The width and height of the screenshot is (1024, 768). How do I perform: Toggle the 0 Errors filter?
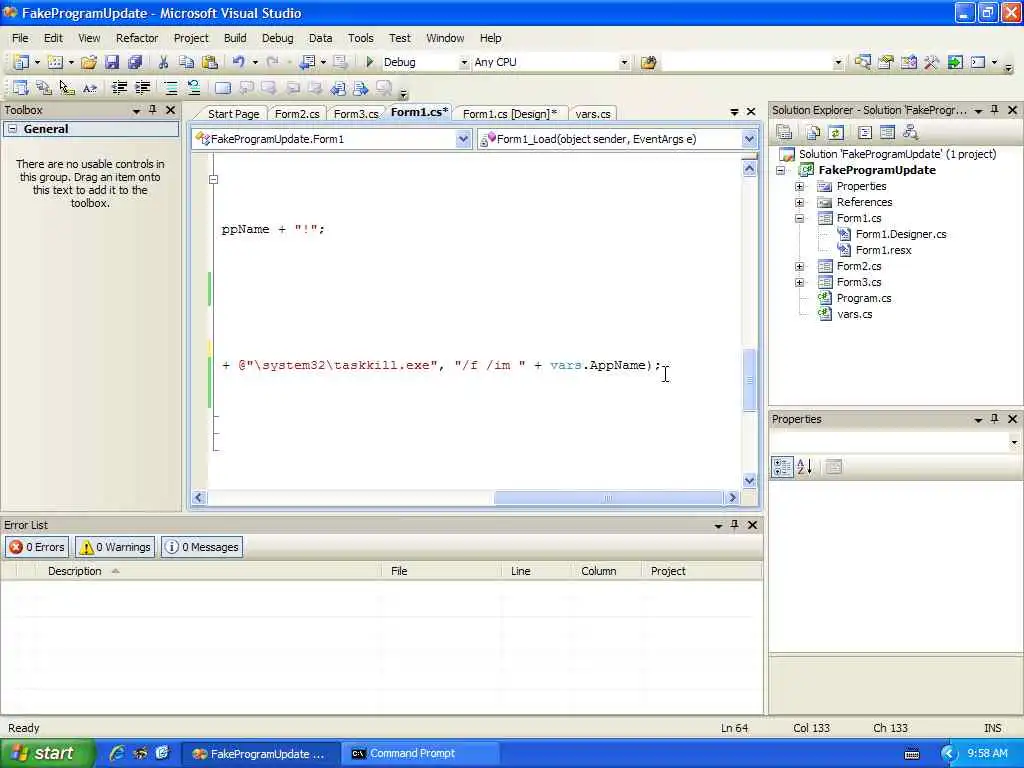[x=37, y=547]
